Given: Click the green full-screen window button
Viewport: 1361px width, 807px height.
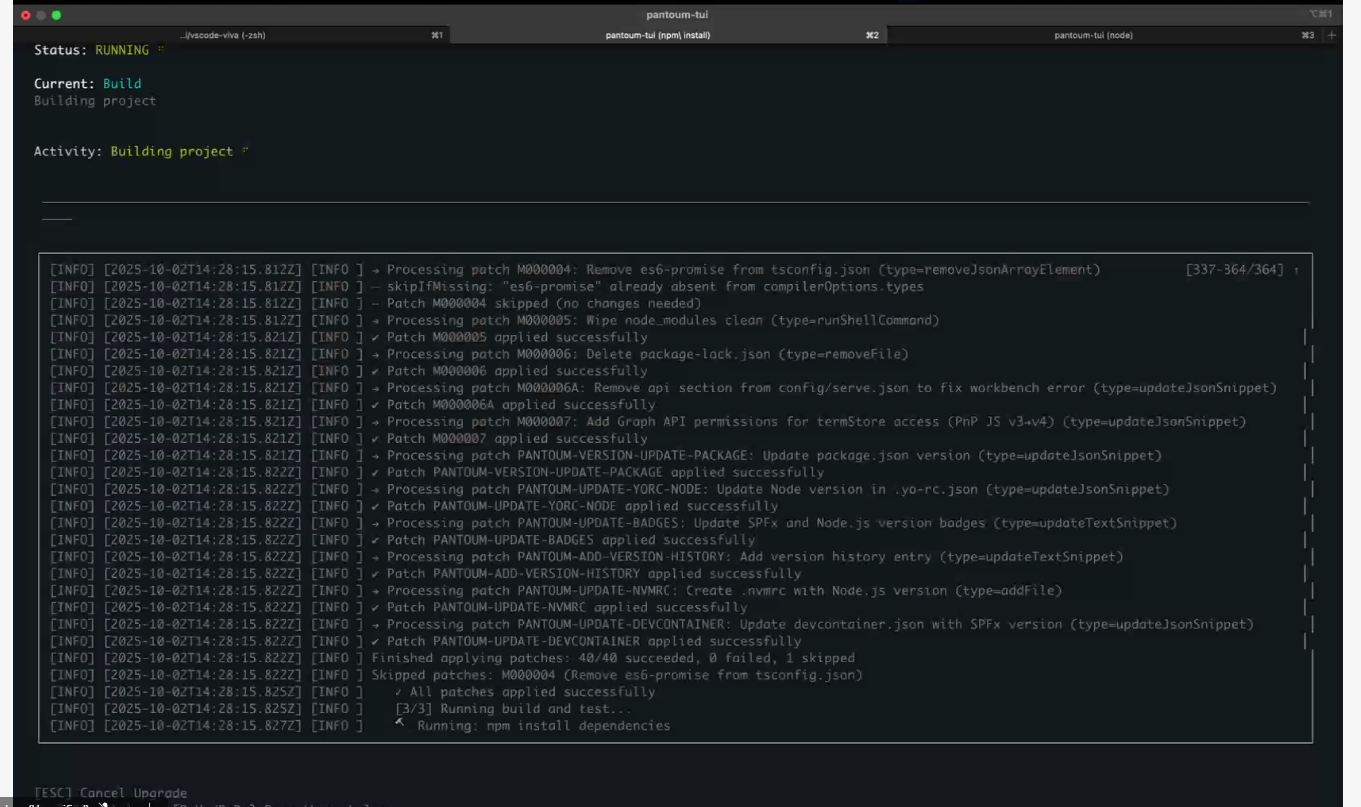Looking at the screenshot, I should point(57,15).
